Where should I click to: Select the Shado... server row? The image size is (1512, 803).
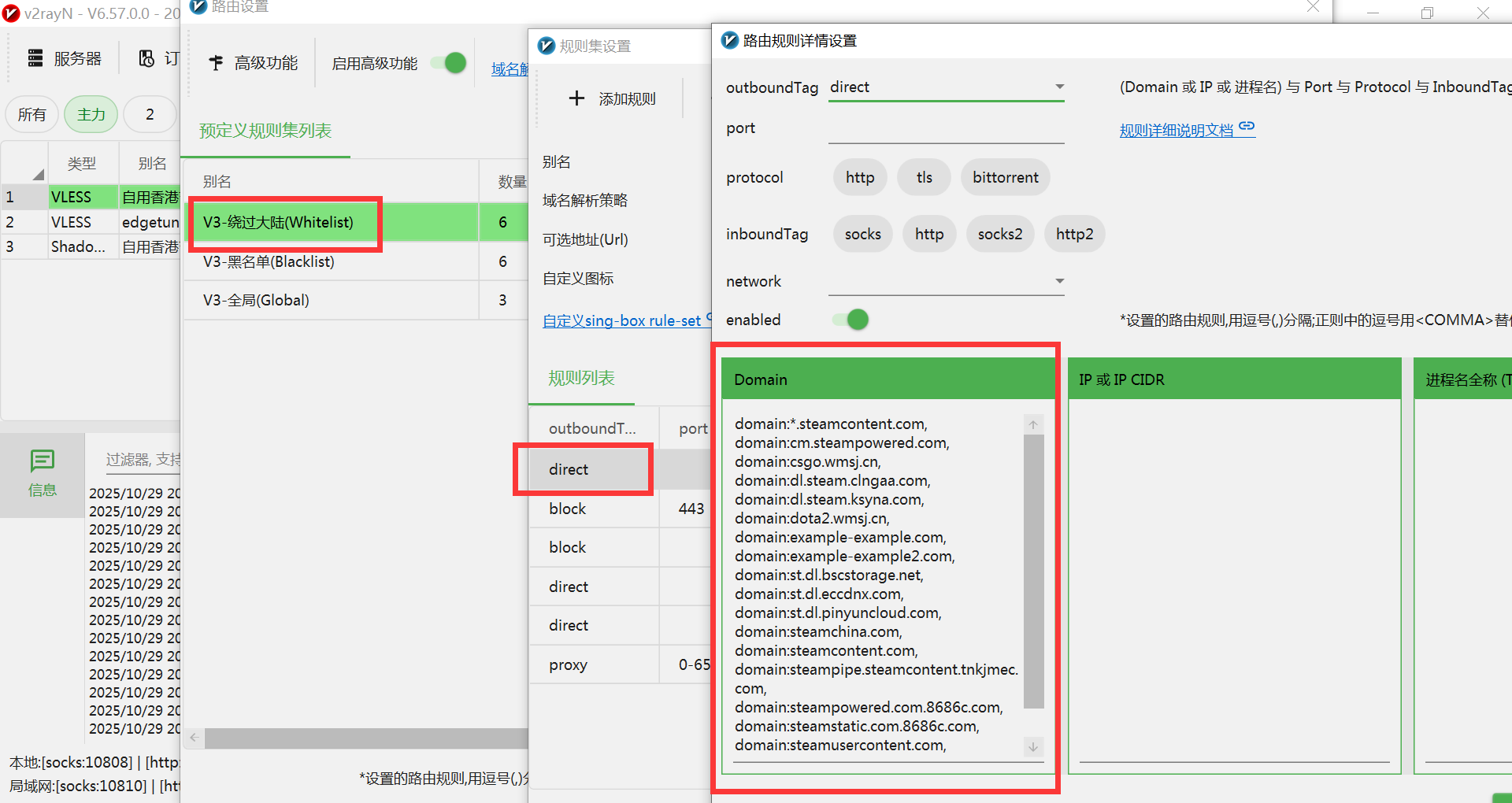click(x=91, y=246)
